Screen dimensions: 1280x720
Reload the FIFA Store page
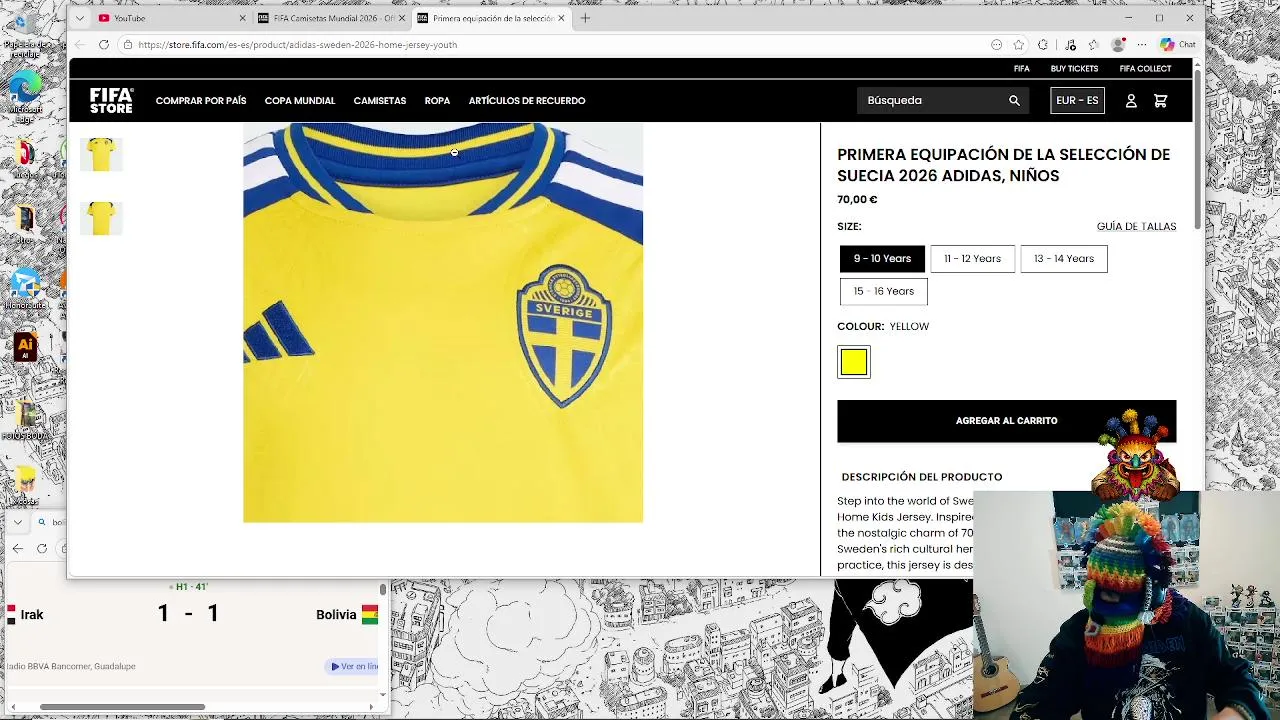pyautogui.click(x=103, y=44)
